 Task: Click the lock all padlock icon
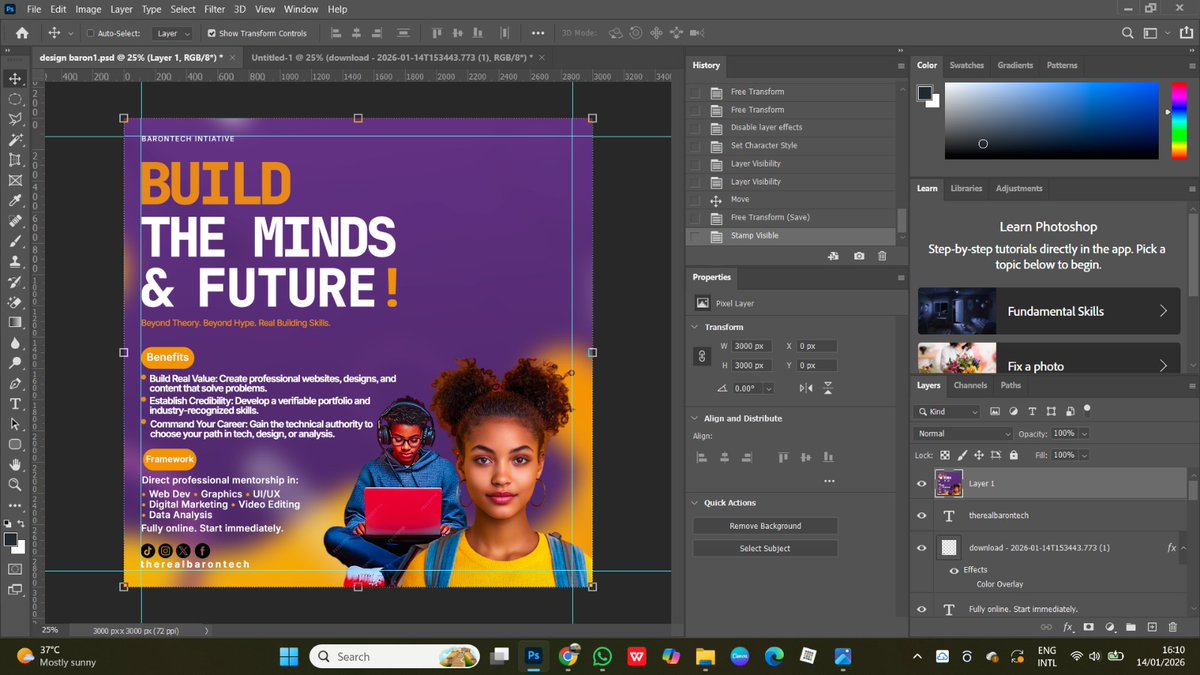click(x=1013, y=455)
